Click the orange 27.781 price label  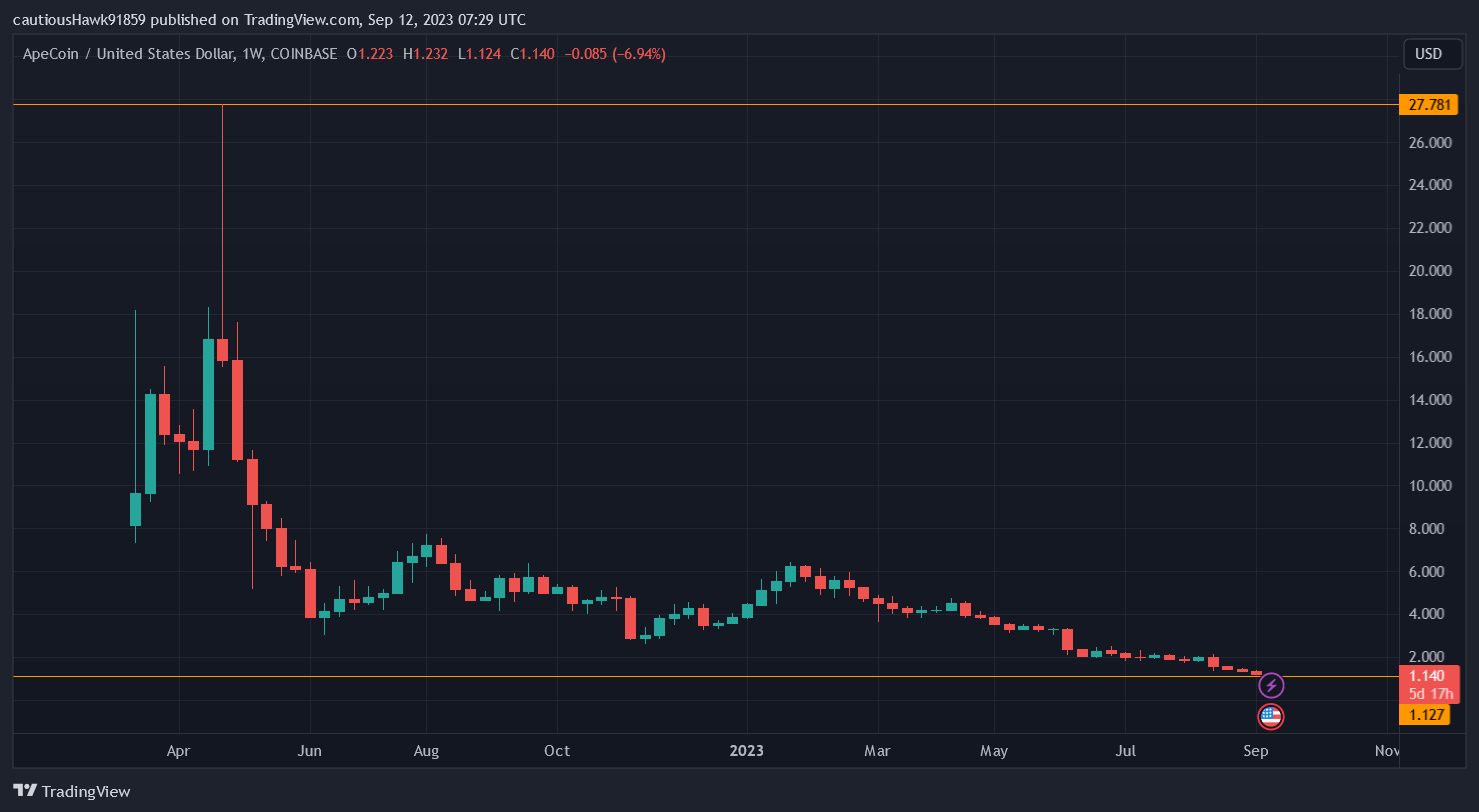1428,105
